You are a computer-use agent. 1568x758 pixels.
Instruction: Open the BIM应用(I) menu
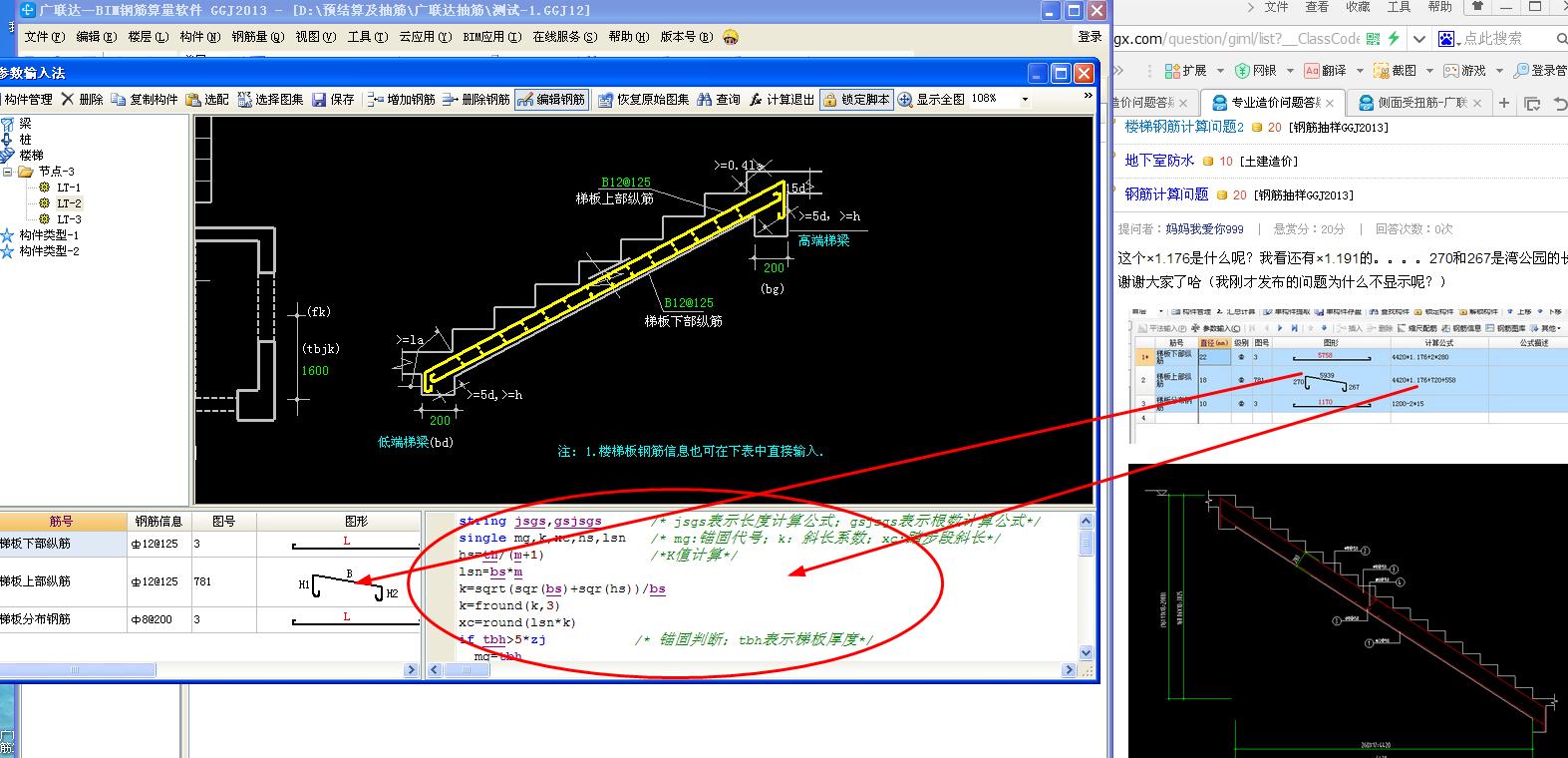pos(492,37)
